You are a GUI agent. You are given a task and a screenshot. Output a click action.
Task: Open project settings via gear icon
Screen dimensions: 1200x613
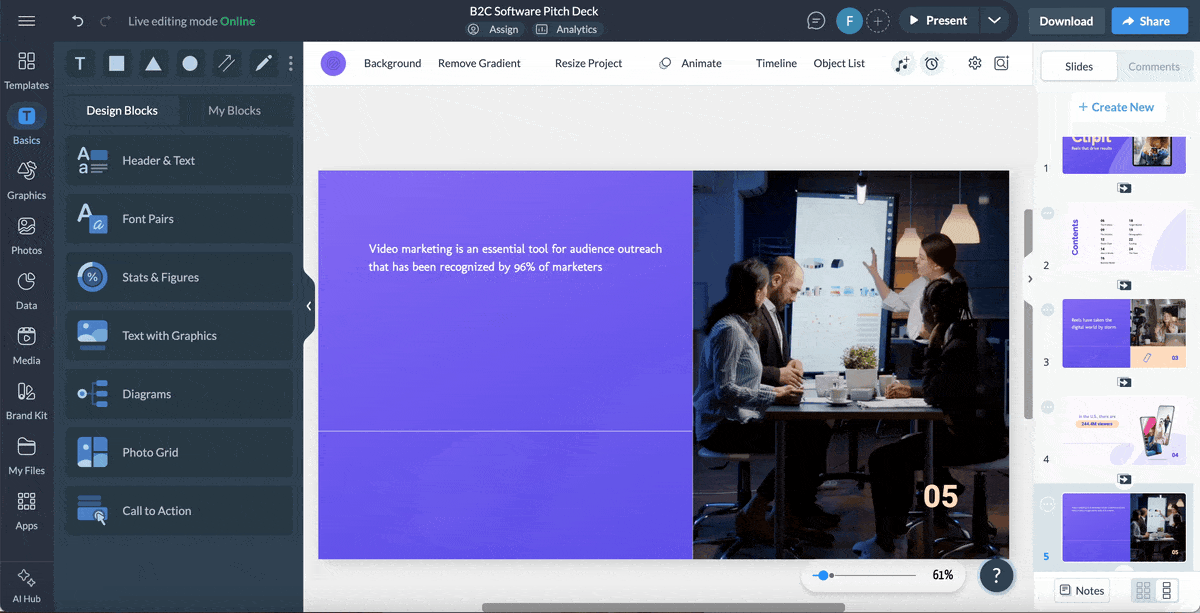(x=973, y=63)
